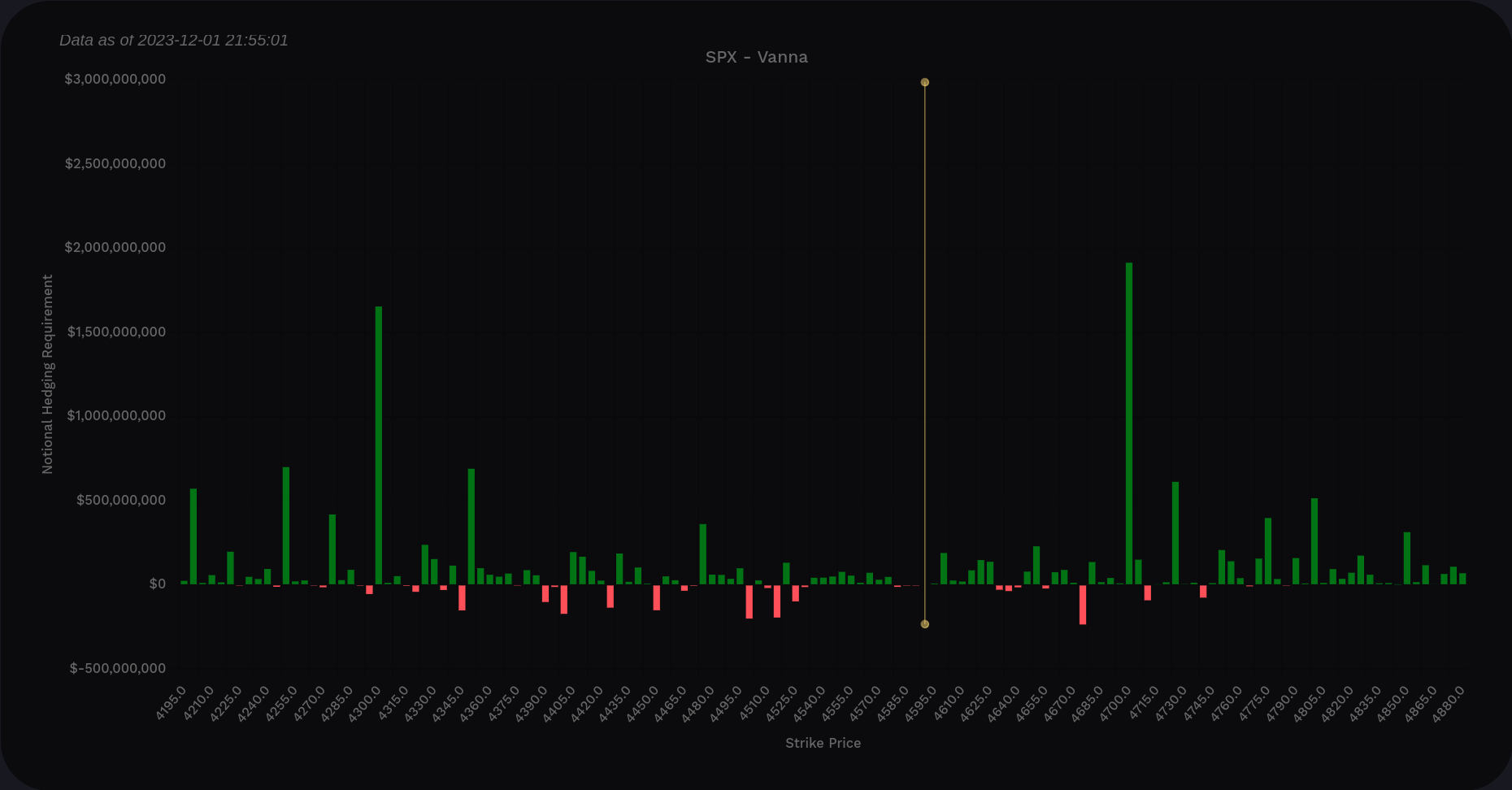Click the 4510.0 strike label
1512x790 pixels.
(x=754, y=704)
